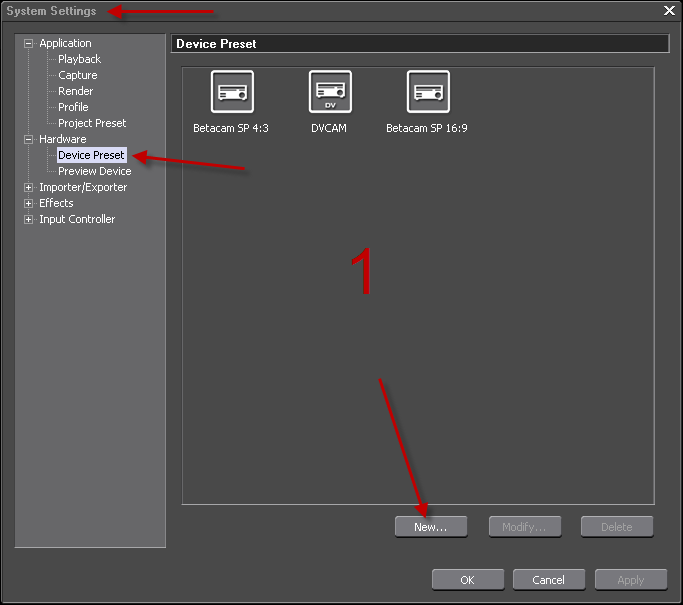Collapse the Hardware tree node

coord(28,139)
